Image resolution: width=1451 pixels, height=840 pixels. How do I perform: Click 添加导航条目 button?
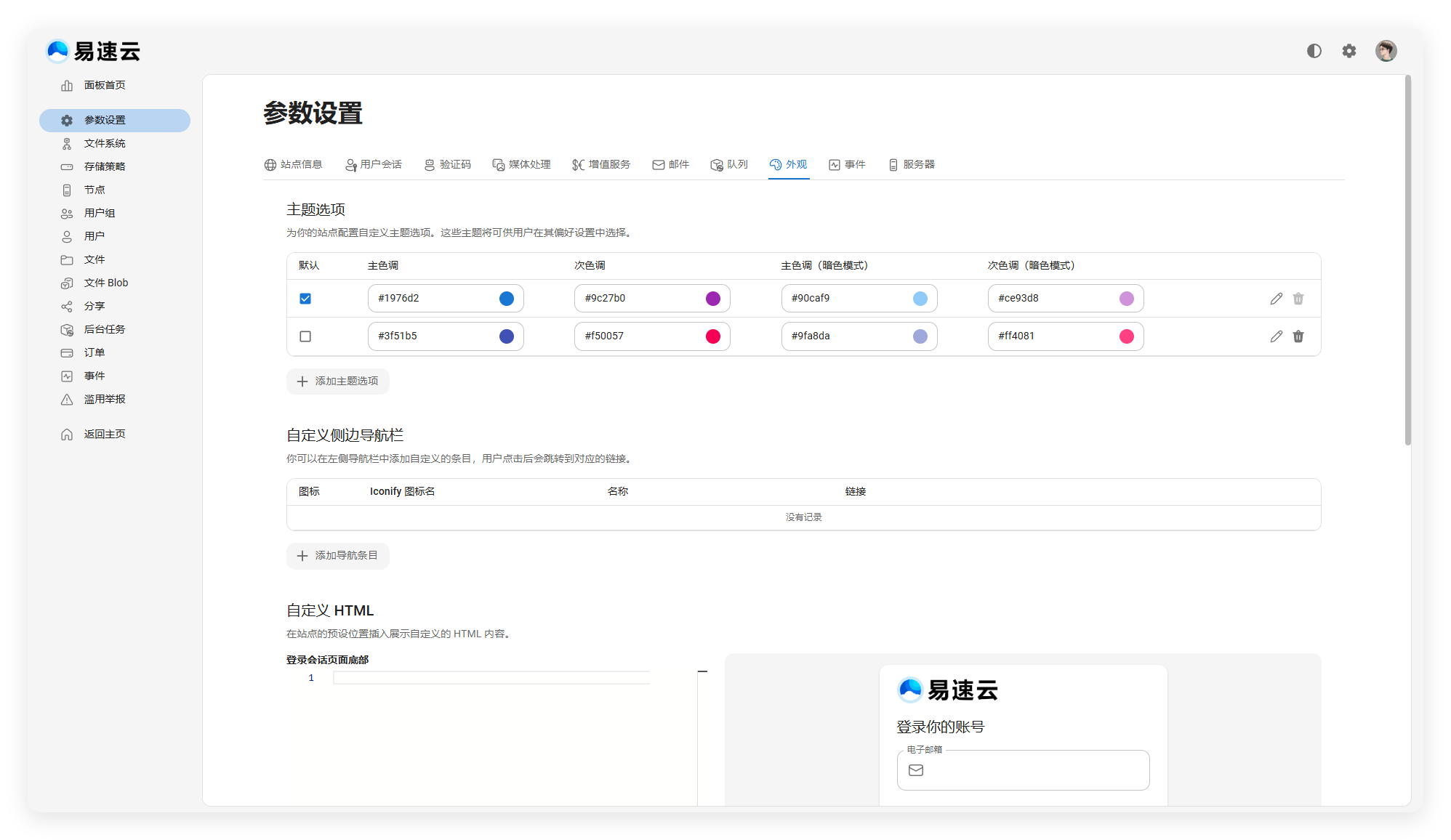coord(338,556)
